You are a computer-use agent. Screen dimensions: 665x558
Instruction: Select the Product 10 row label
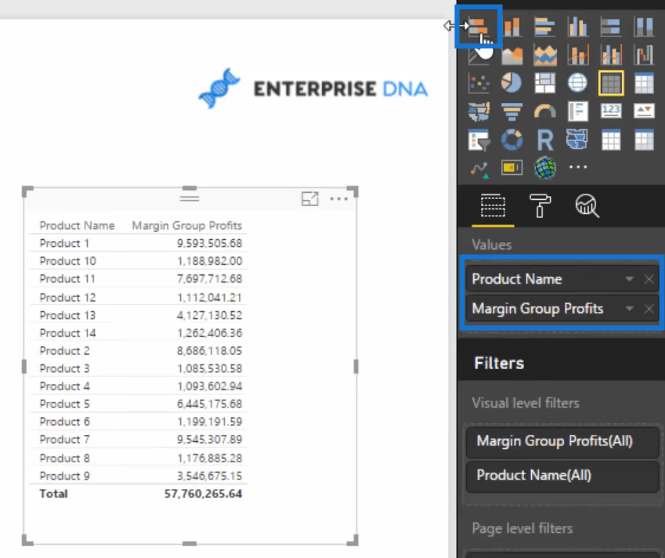point(68,261)
